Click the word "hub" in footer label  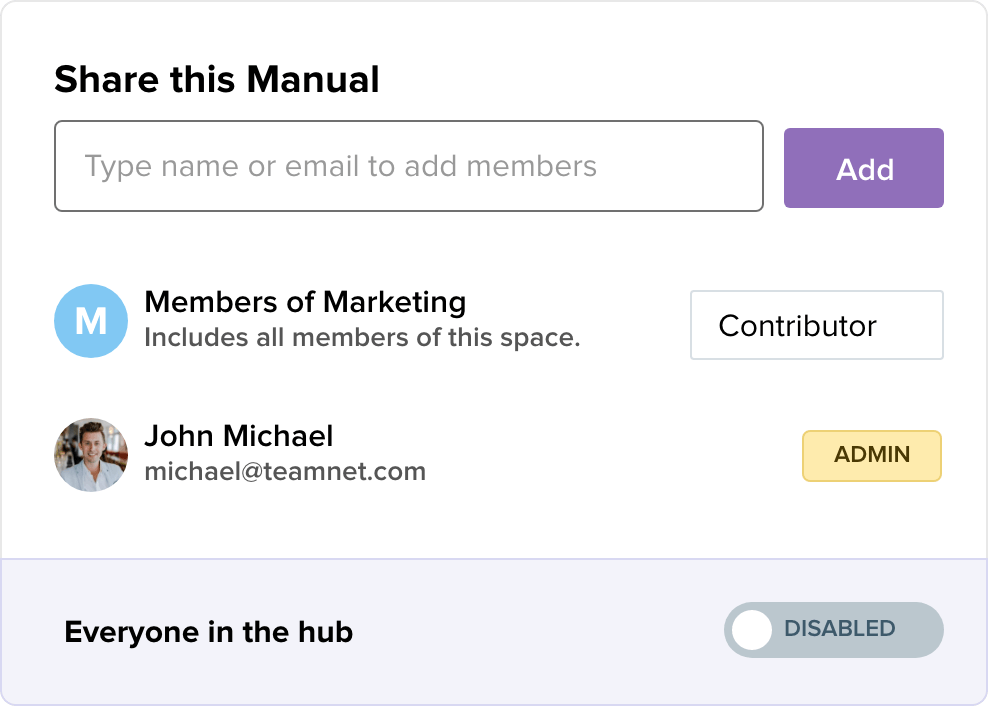tap(326, 632)
